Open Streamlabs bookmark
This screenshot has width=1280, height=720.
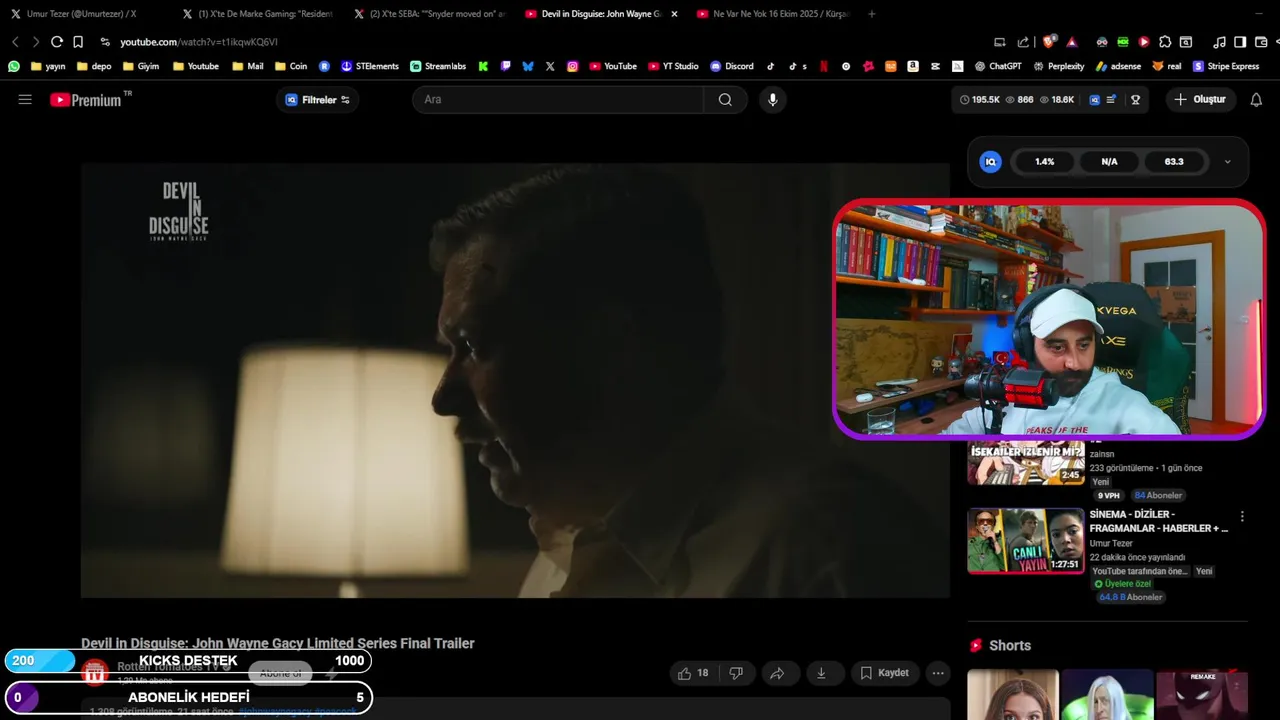point(438,66)
